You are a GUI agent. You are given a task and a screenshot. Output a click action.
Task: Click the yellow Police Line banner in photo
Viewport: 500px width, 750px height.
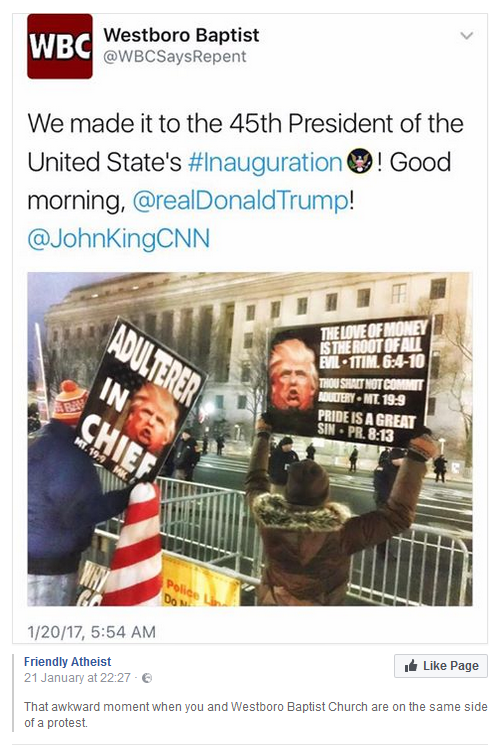point(201,583)
